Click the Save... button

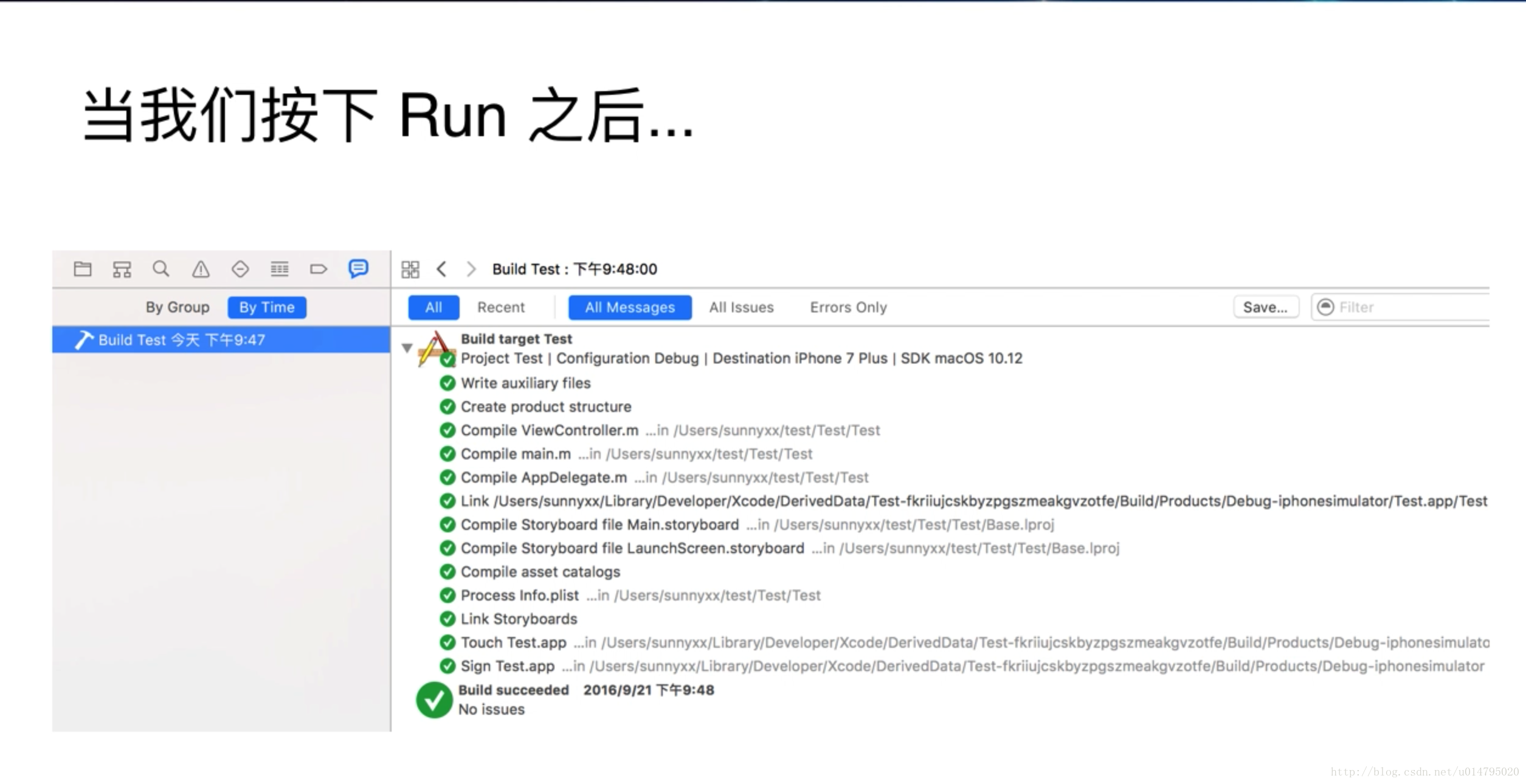pos(1266,307)
